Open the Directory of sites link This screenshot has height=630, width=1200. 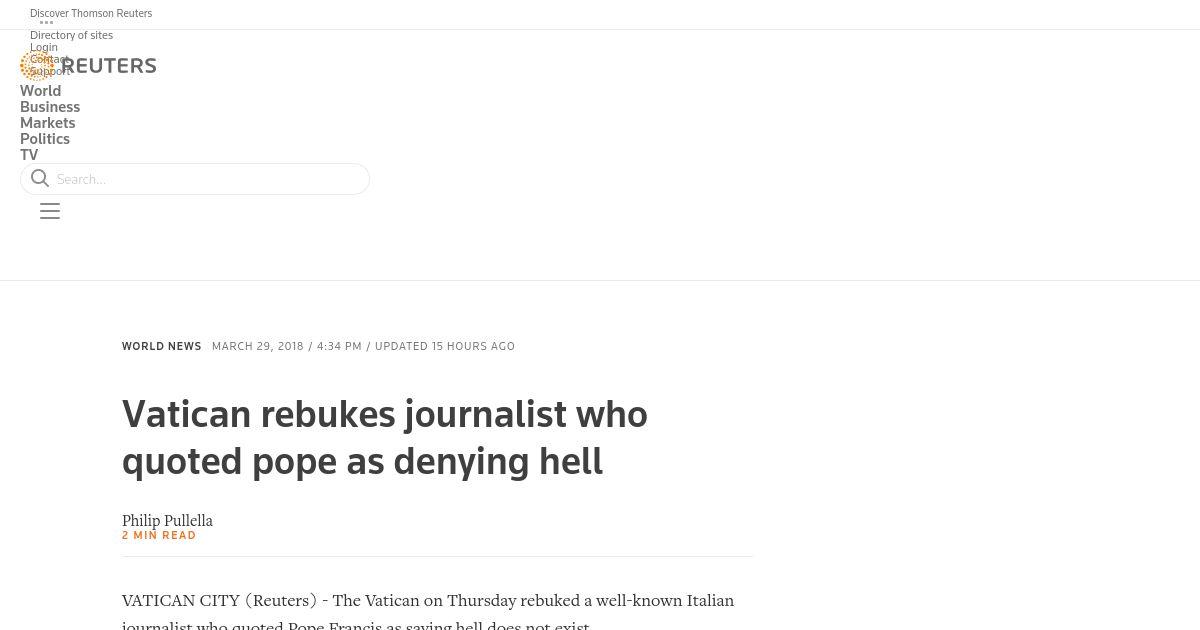click(x=71, y=35)
